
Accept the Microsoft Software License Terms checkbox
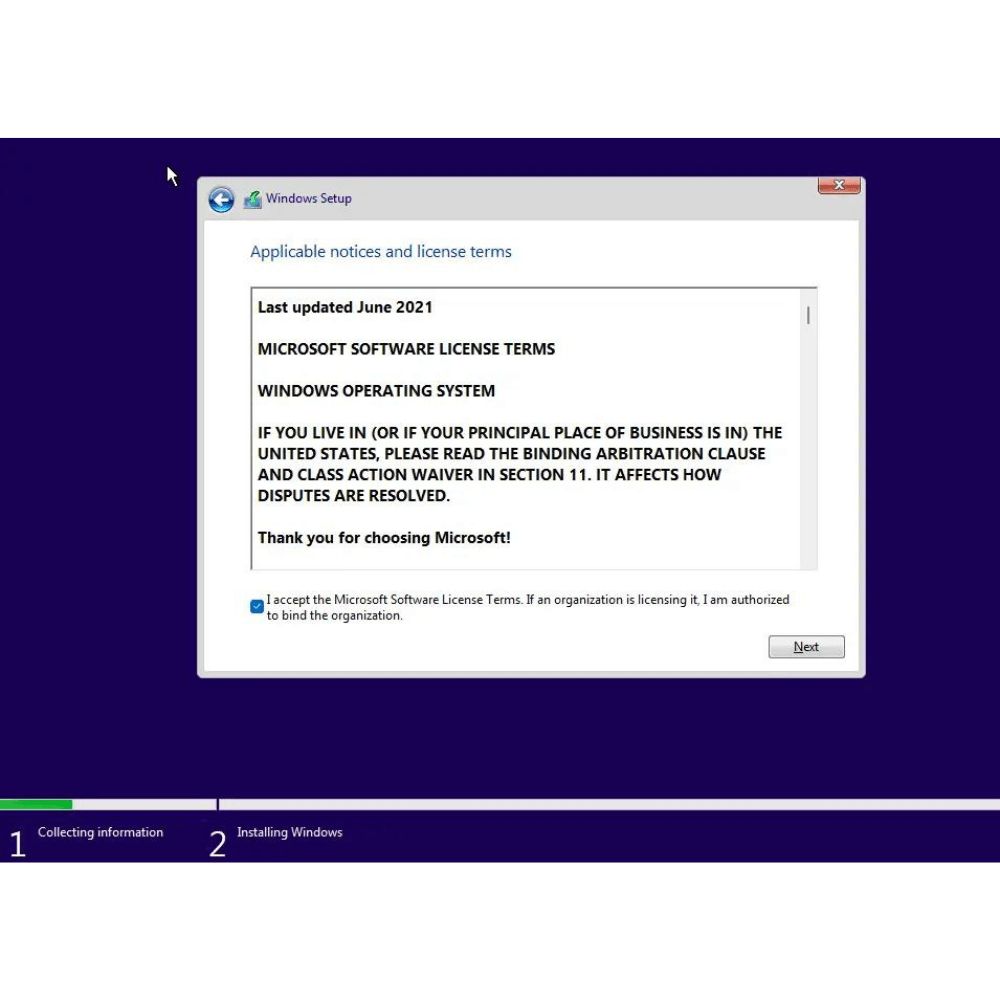[x=257, y=606]
